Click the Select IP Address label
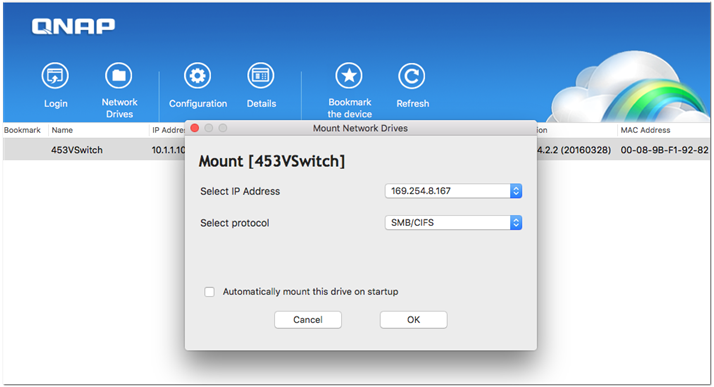714x387 pixels. (x=240, y=191)
